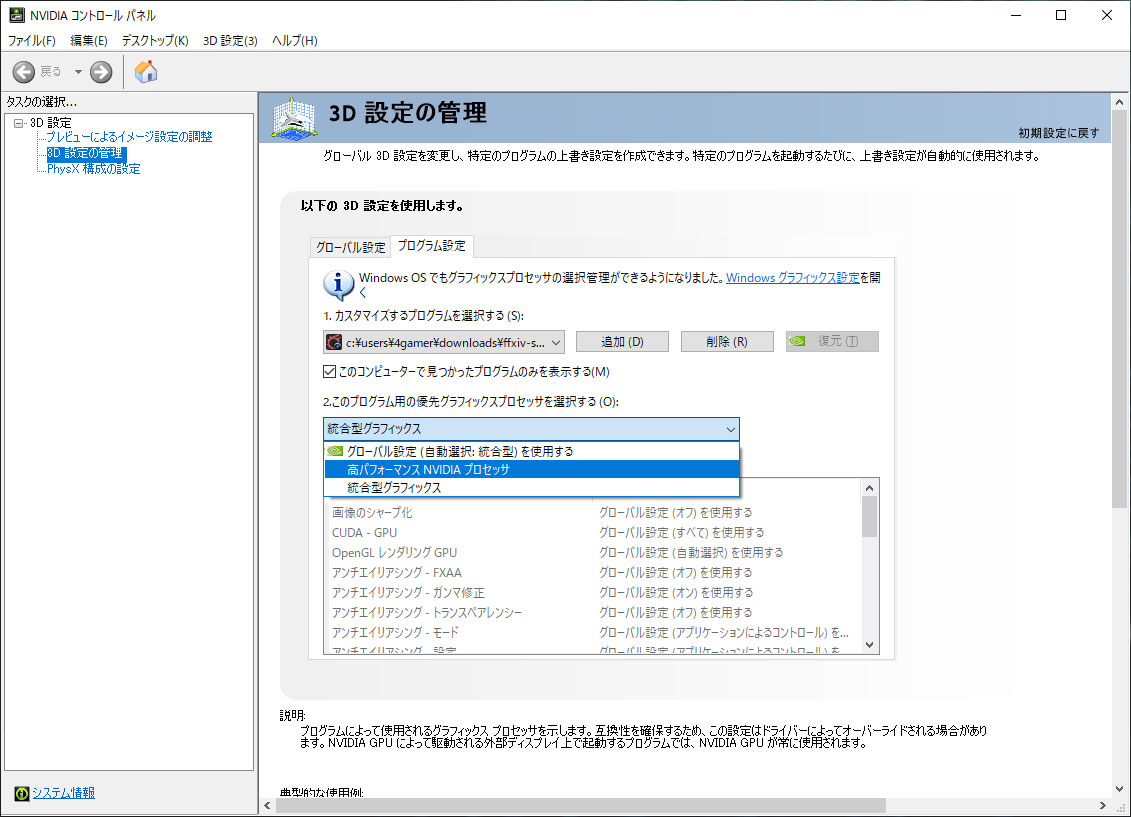1131x817 pixels.
Task: Click the システム情報 icon at bottom left
Action: click(22, 793)
